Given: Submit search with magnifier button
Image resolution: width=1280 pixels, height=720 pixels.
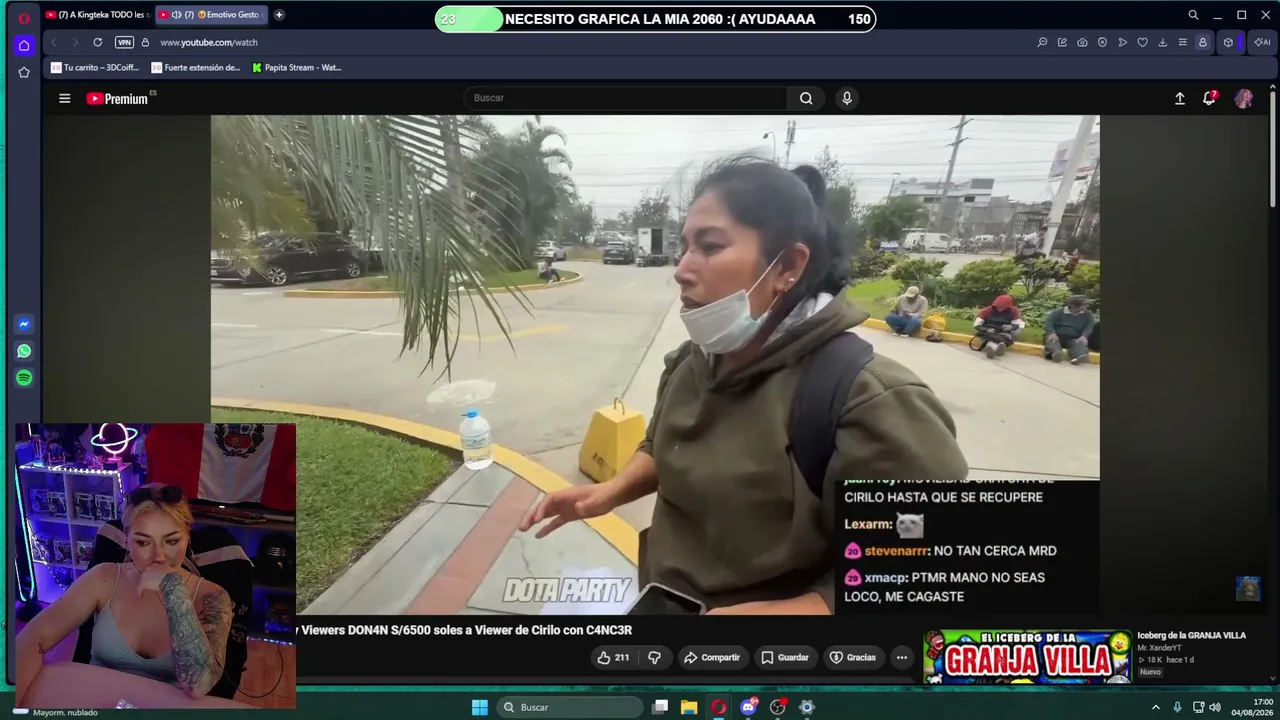Looking at the screenshot, I should (x=806, y=98).
